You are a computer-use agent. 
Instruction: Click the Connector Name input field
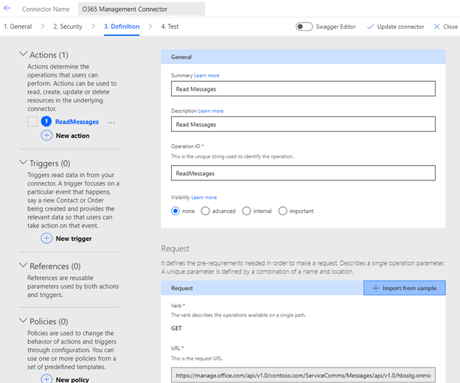tap(142, 9)
